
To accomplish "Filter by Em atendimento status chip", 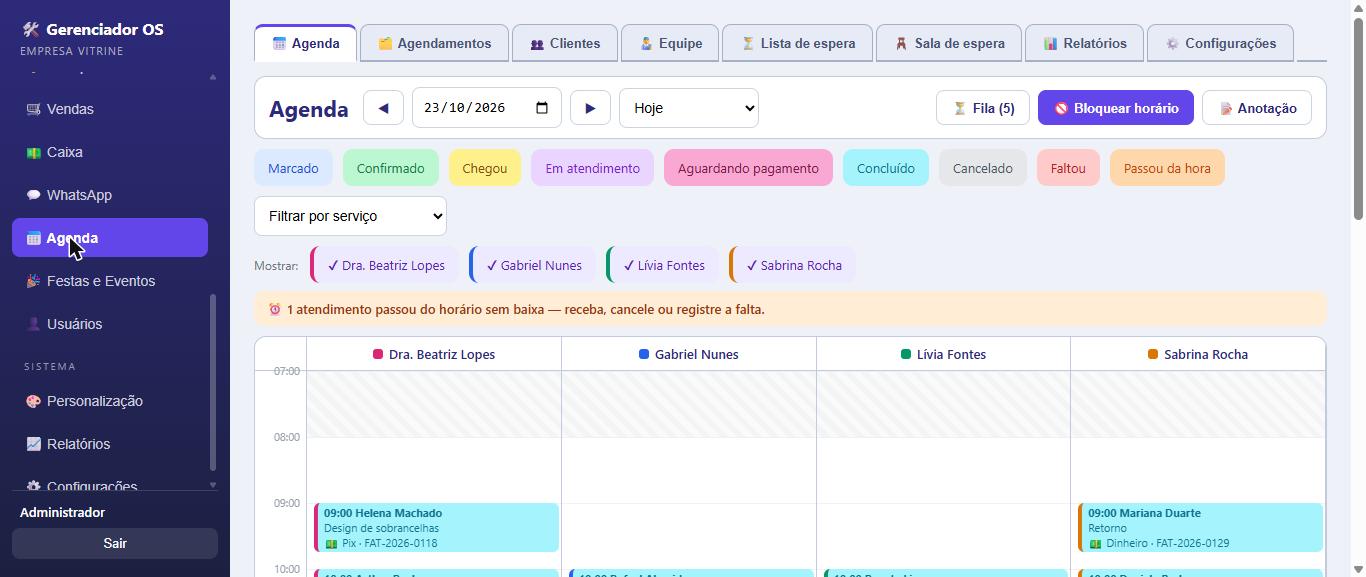I will pyautogui.click(x=592, y=168).
